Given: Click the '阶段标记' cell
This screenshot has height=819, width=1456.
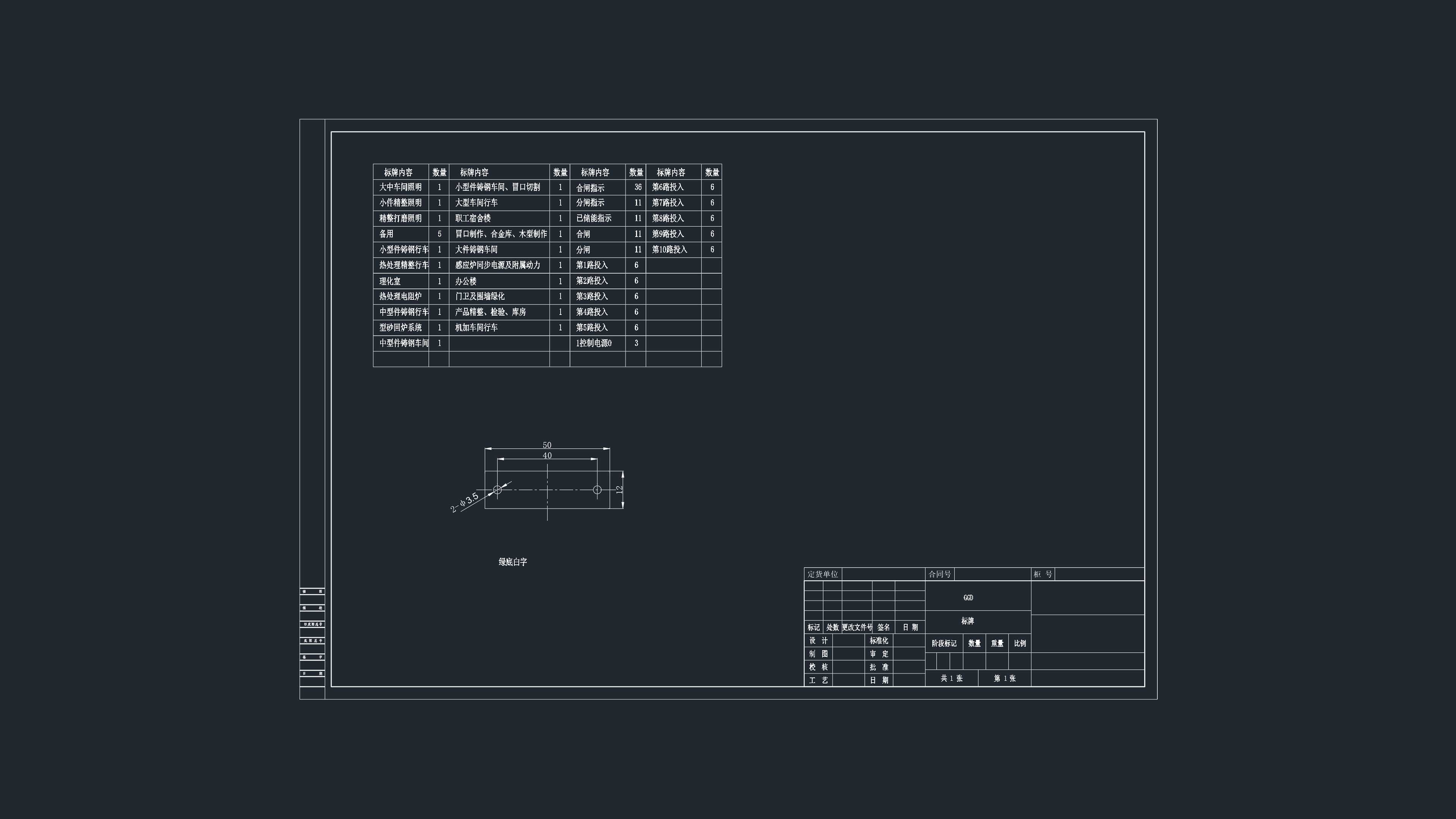Looking at the screenshot, I should (x=944, y=644).
